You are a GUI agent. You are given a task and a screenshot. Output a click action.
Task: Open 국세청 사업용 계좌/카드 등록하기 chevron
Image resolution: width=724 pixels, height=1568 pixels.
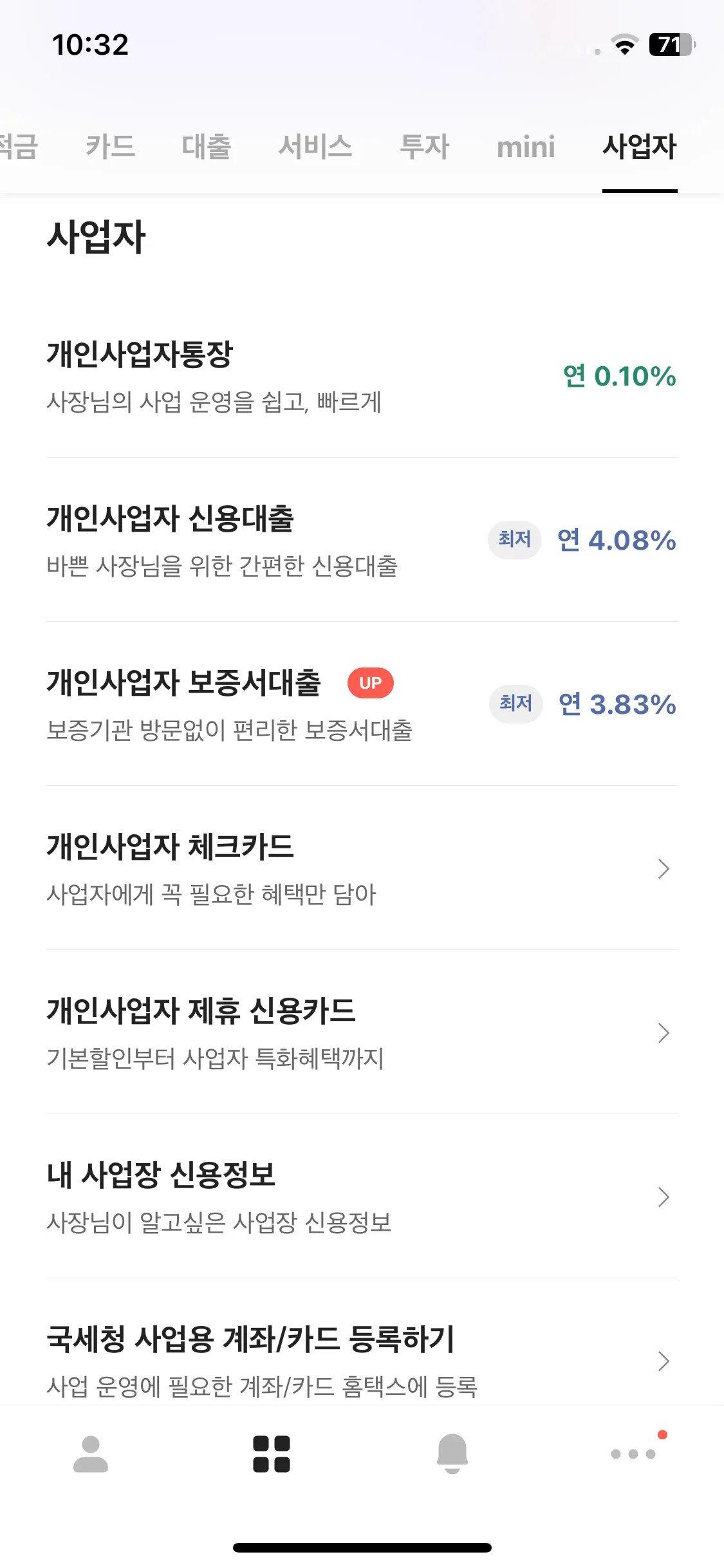[664, 1361]
